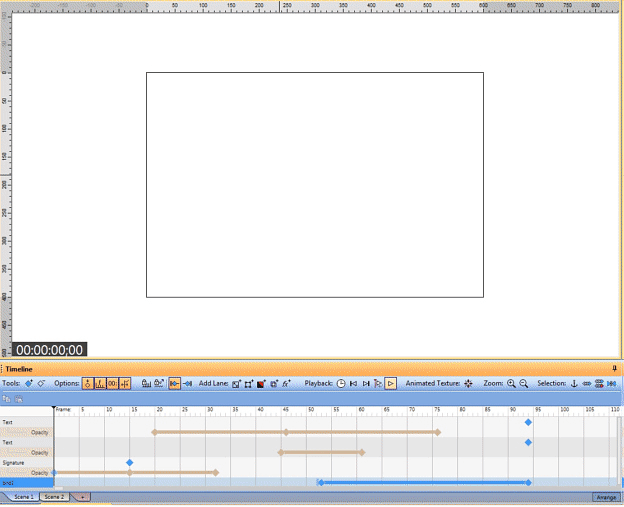Select the blue keyframe in the second Text lane
Image resolution: width=624 pixels, height=507 pixels.
pos(528,442)
